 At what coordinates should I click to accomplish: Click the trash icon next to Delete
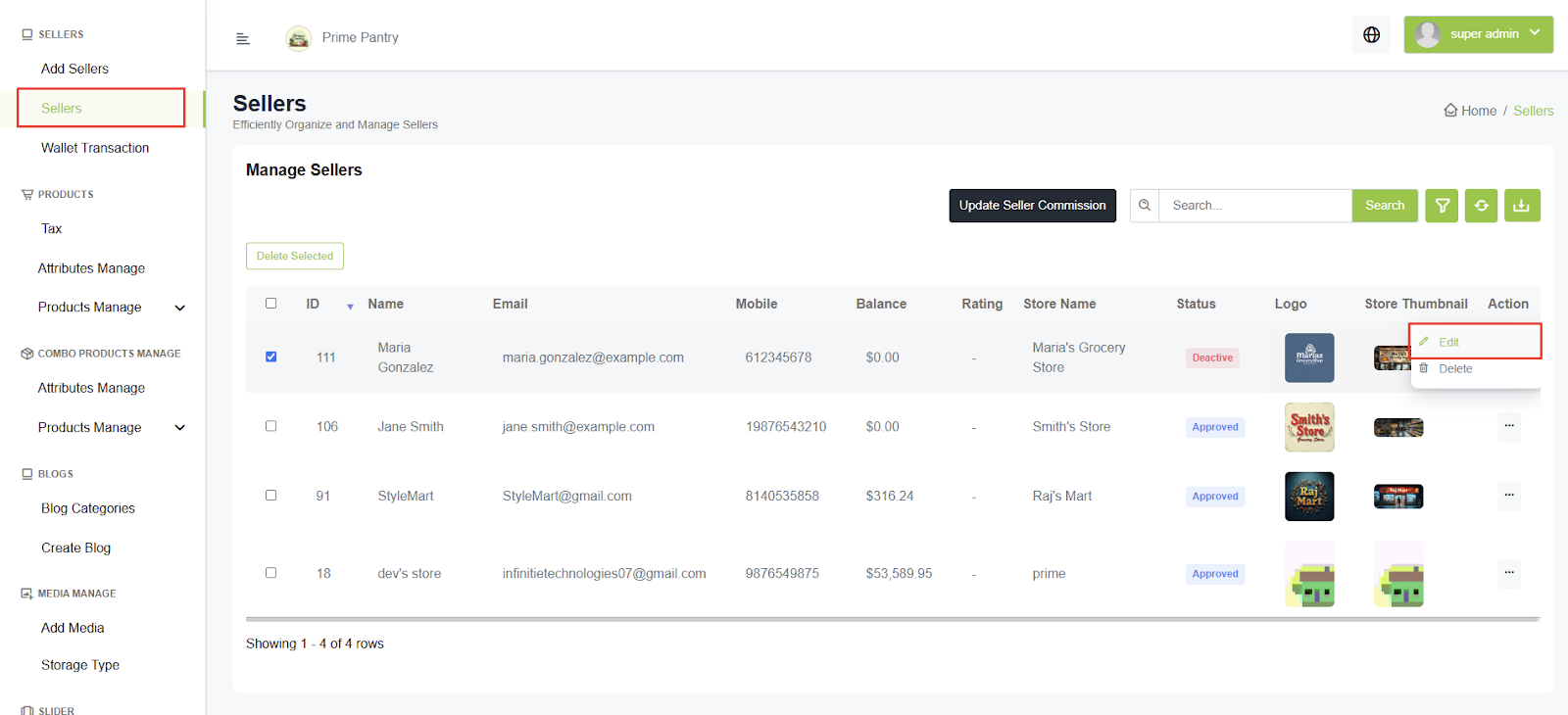pos(1424,368)
